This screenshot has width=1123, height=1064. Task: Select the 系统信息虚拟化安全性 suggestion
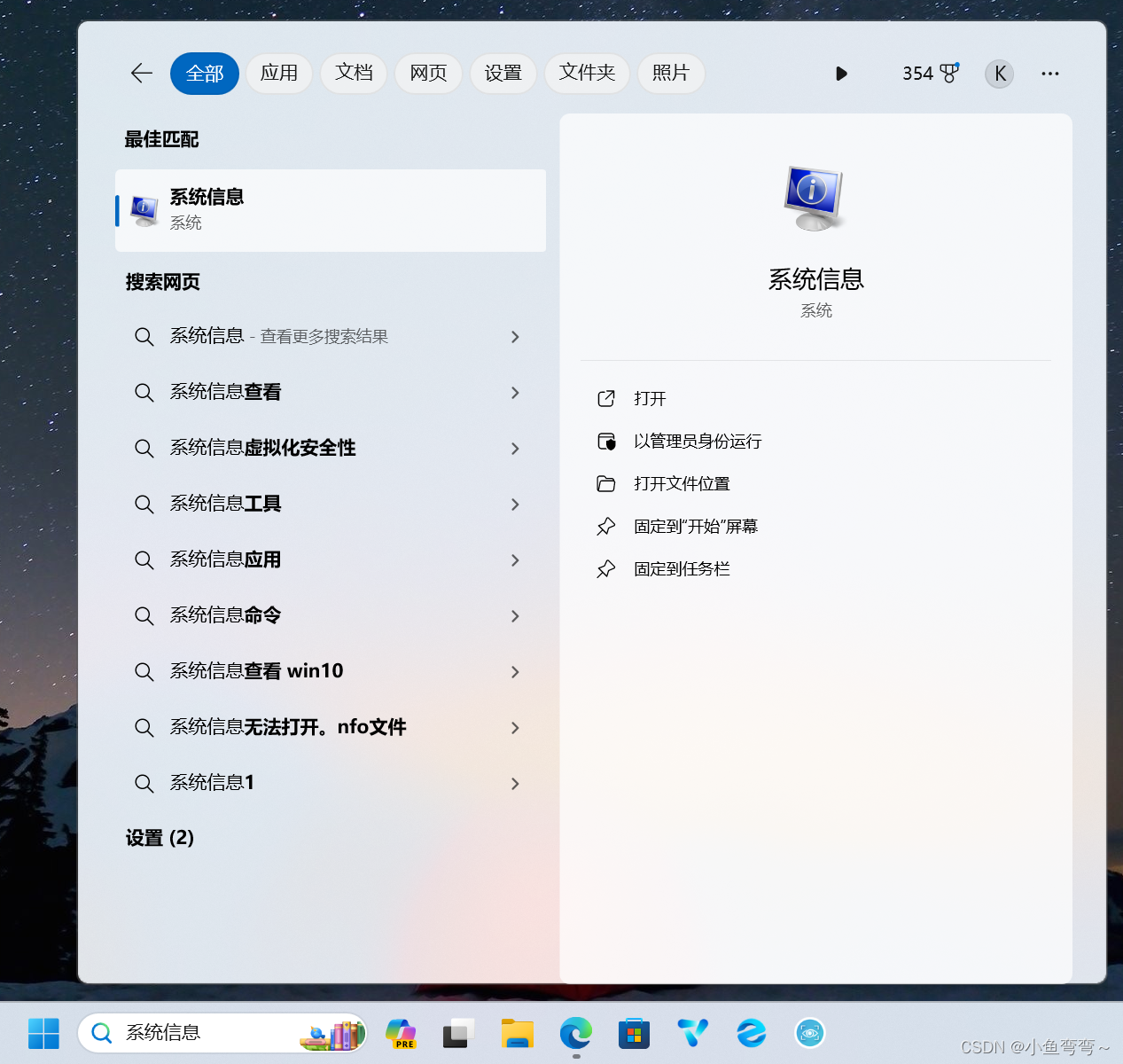(x=306, y=448)
